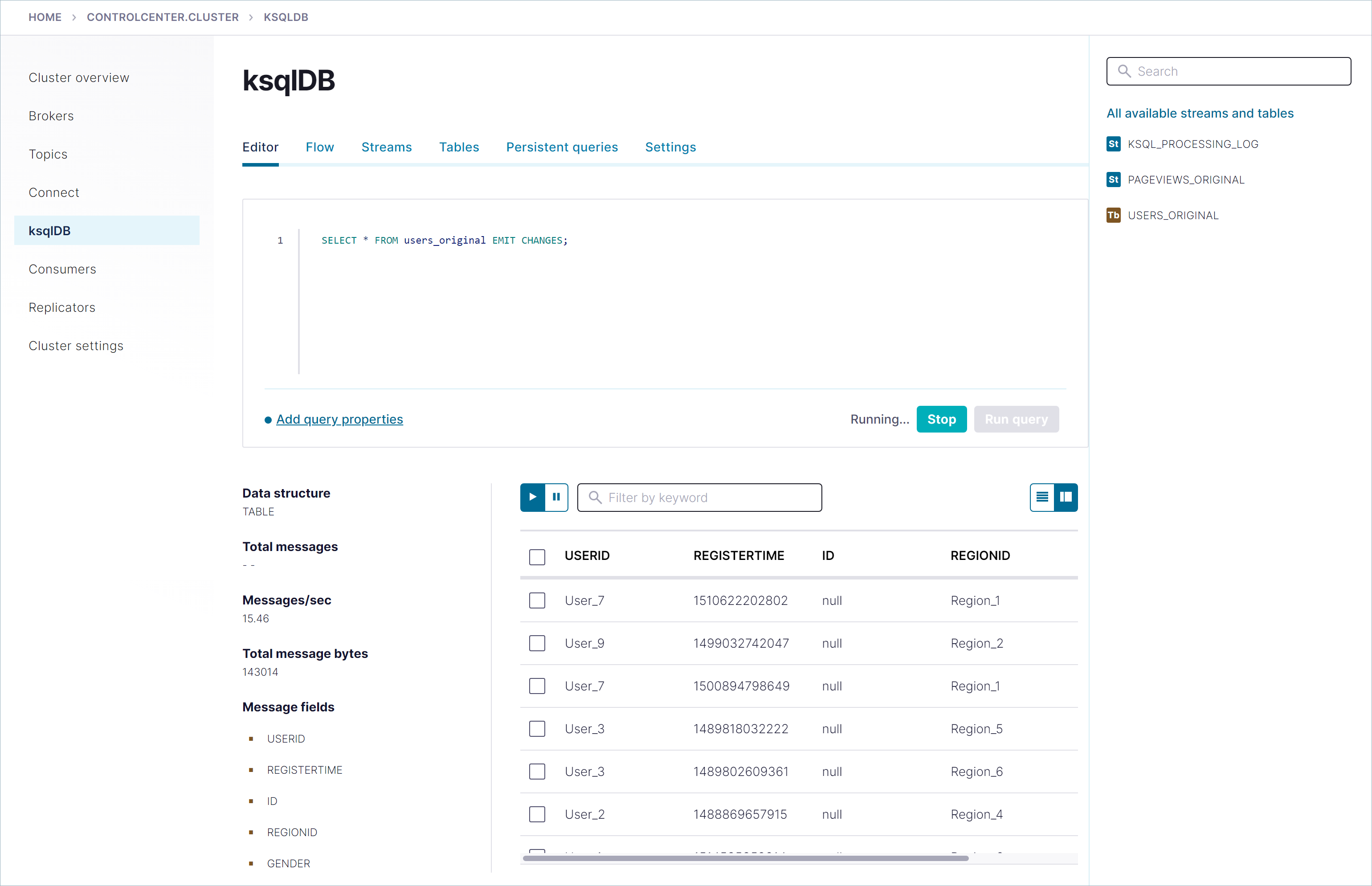
Task: Check the row with registertime 1510622202802
Action: click(x=537, y=600)
